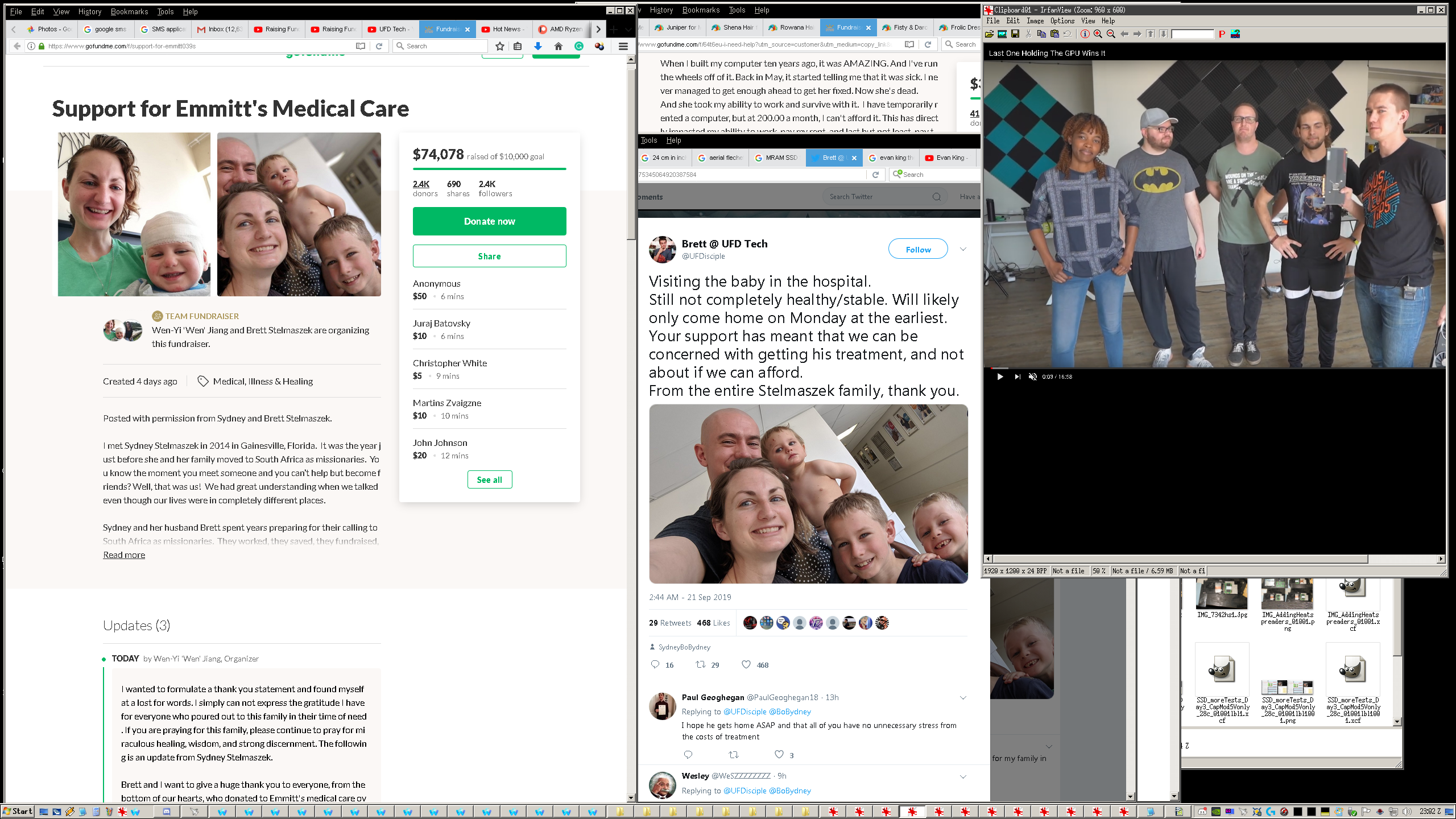Click the Grammarly extension icon
This screenshot has width=1456, height=819.
tap(579, 46)
